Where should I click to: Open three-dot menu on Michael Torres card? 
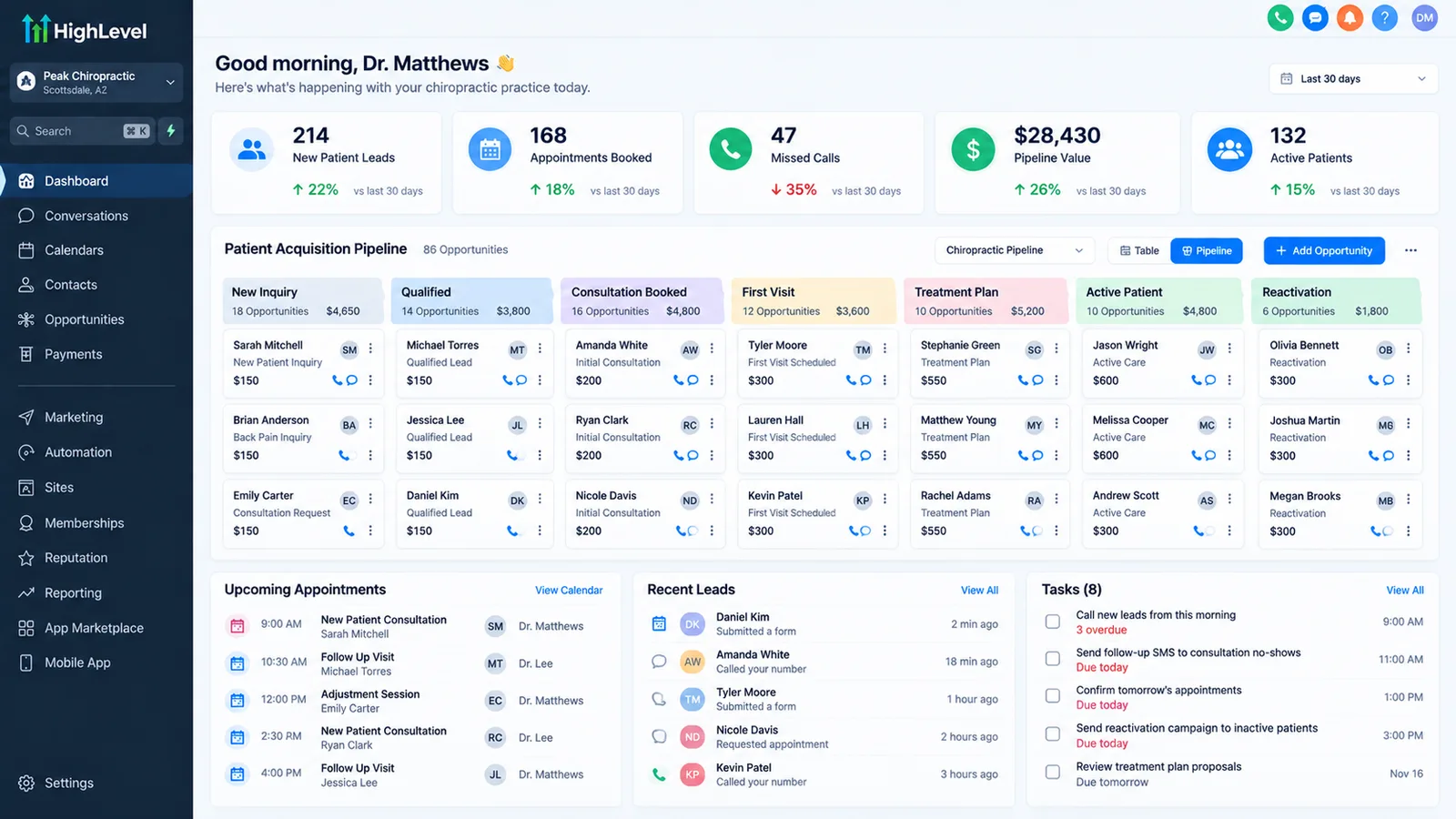pyautogui.click(x=540, y=349)
